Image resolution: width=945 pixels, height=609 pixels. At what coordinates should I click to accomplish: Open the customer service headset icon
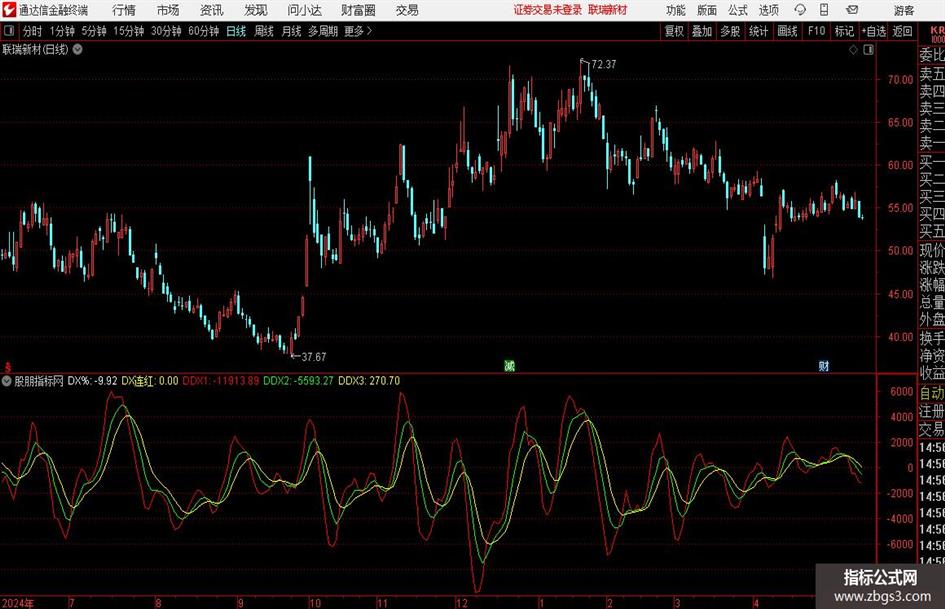click(800, 10)
